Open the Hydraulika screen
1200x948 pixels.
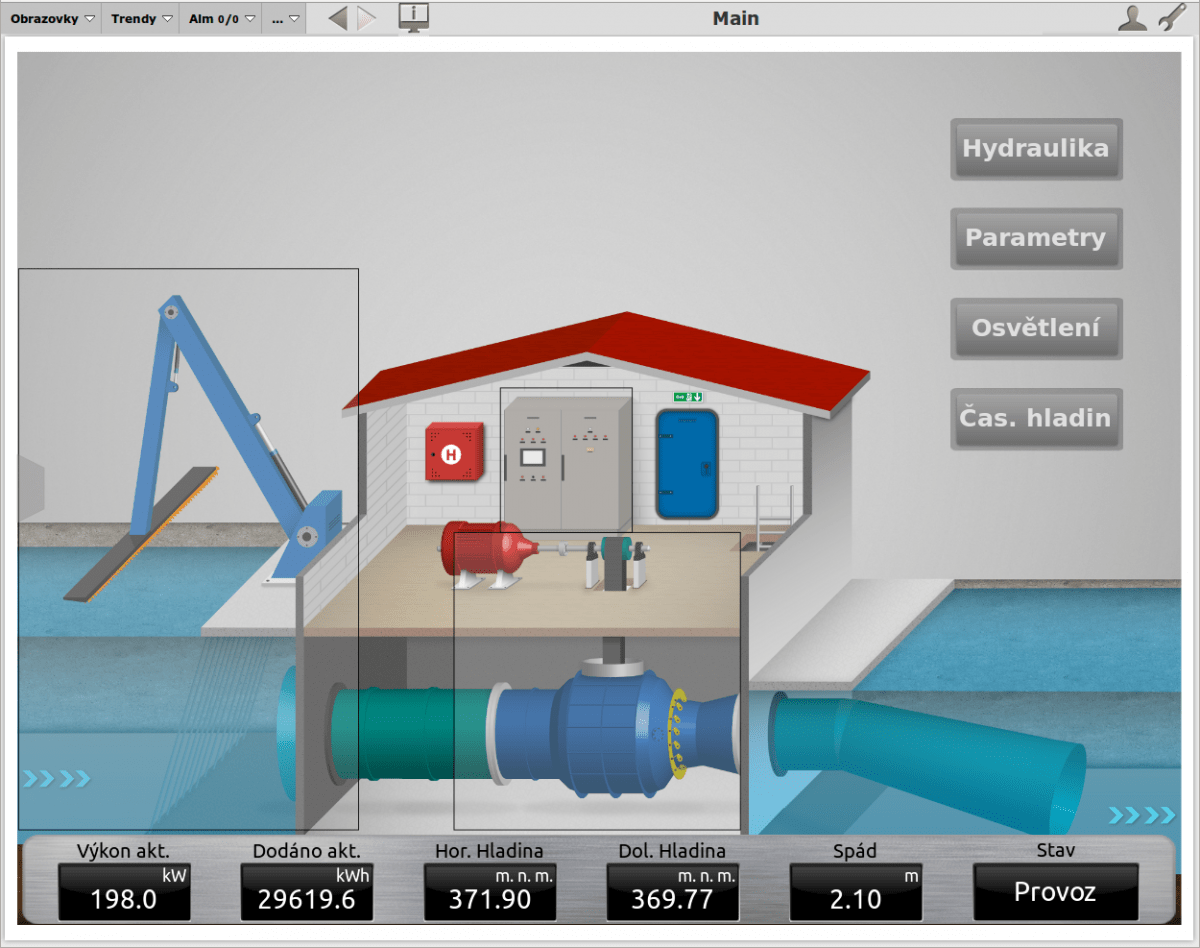point(1035,149)
